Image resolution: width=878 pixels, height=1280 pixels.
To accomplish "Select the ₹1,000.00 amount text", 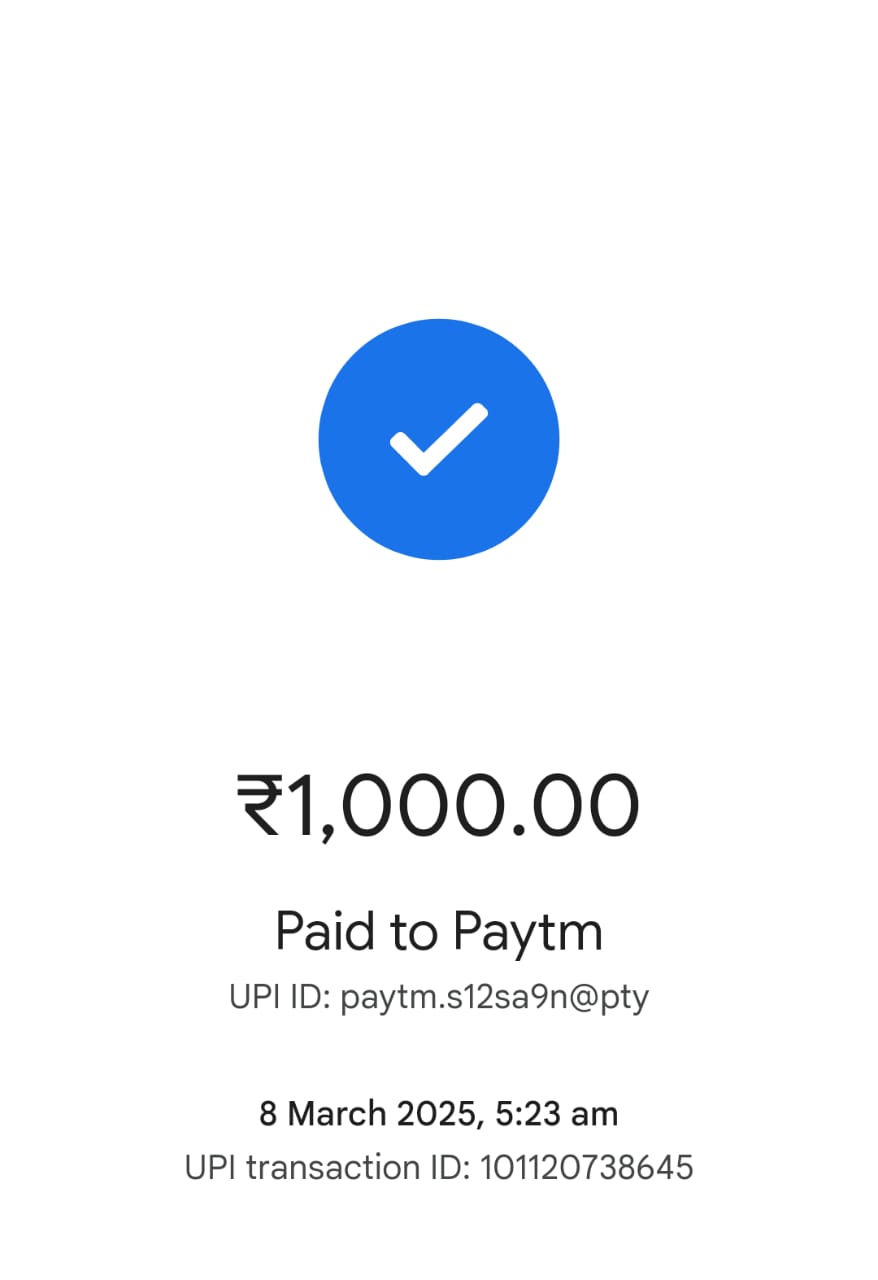I will (x=438, y=808).
